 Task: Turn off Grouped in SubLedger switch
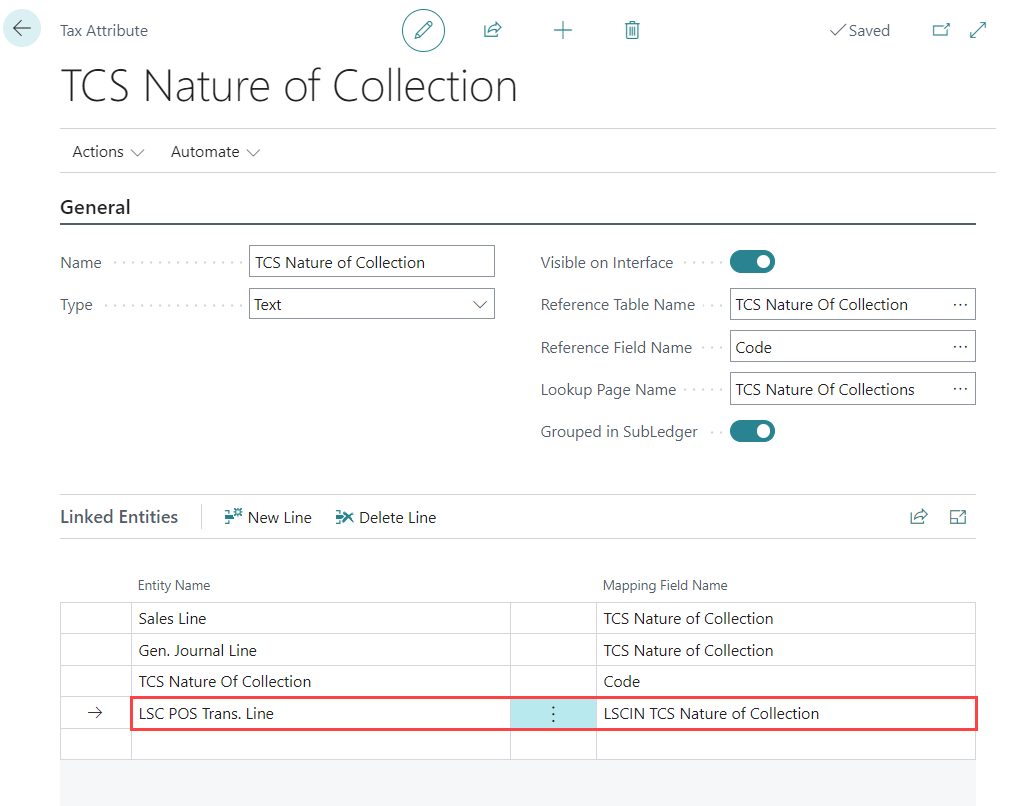[x=752, y=431]
